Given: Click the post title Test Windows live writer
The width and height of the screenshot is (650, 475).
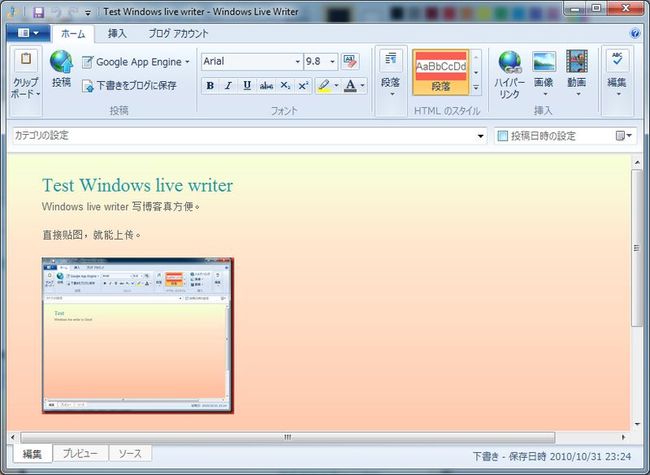Looking at the screenshot, I should (x=137, y=185).
